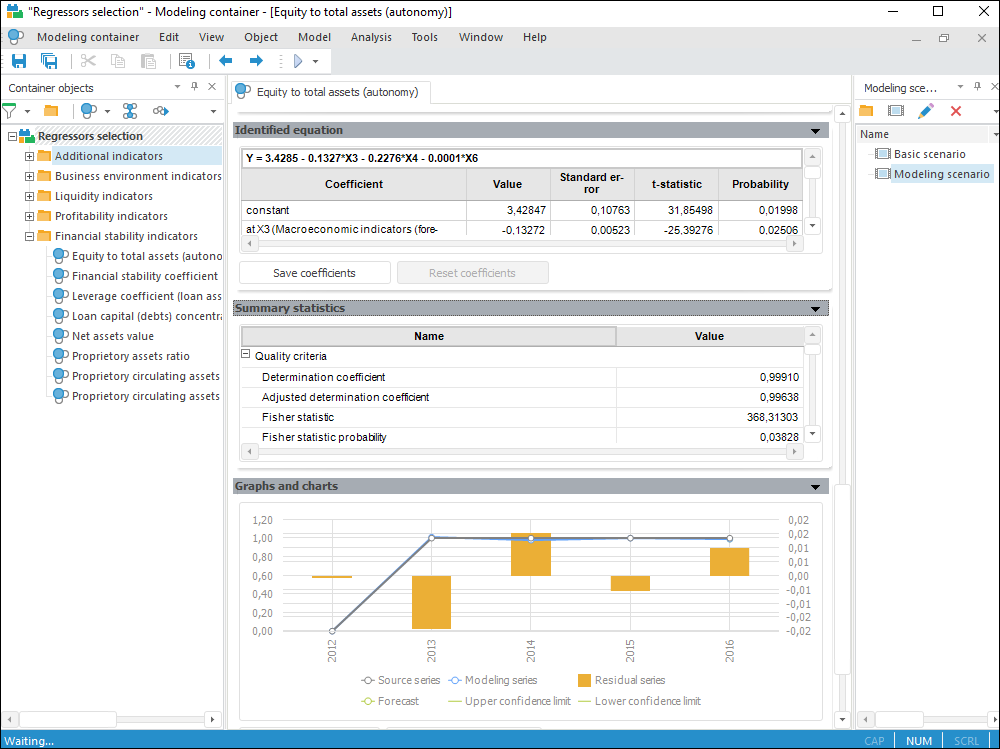Click the Save All toolbar icon
The width and height of the screenshot is (1000, 749).
(x=49, y=61)
